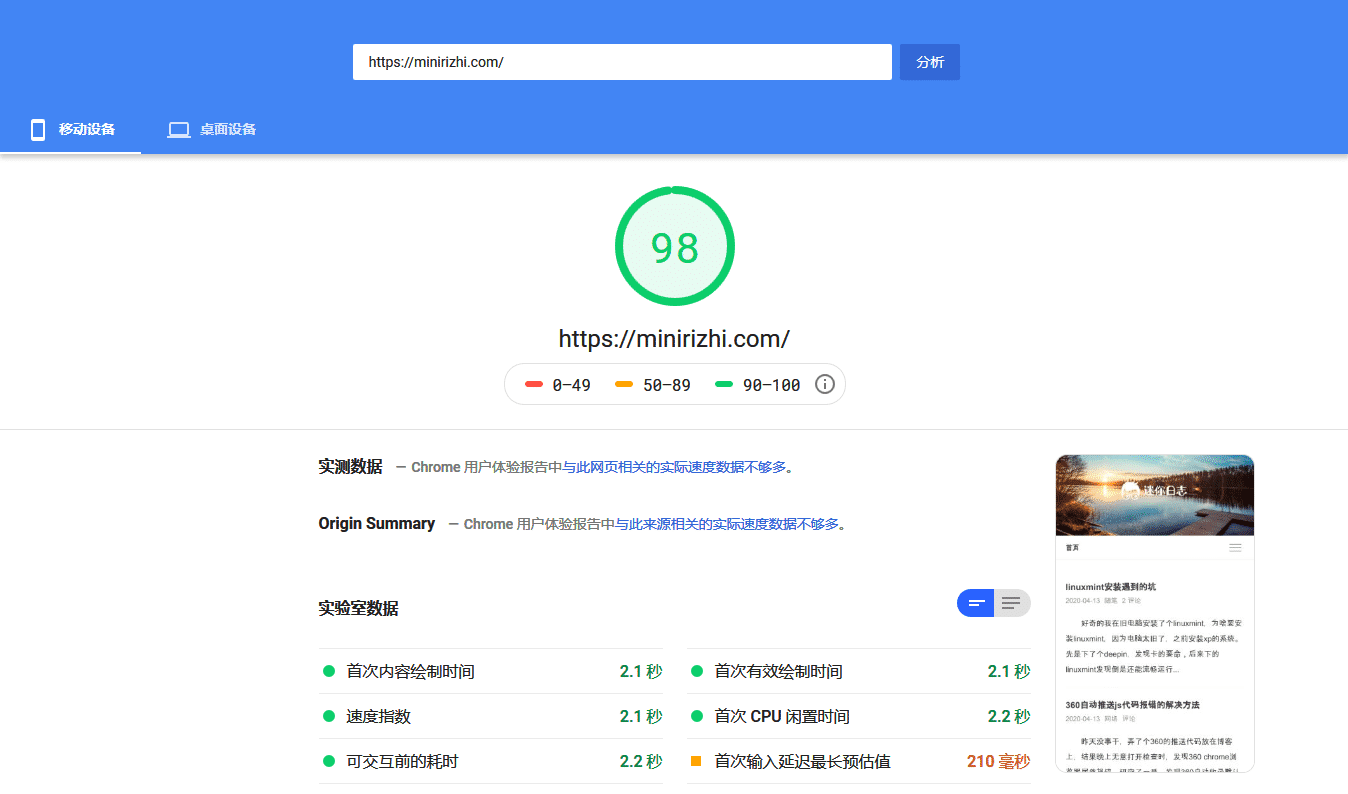Click the 2.2 秒 value for 首次 CPU 闲置时间

pos(1009,716)
